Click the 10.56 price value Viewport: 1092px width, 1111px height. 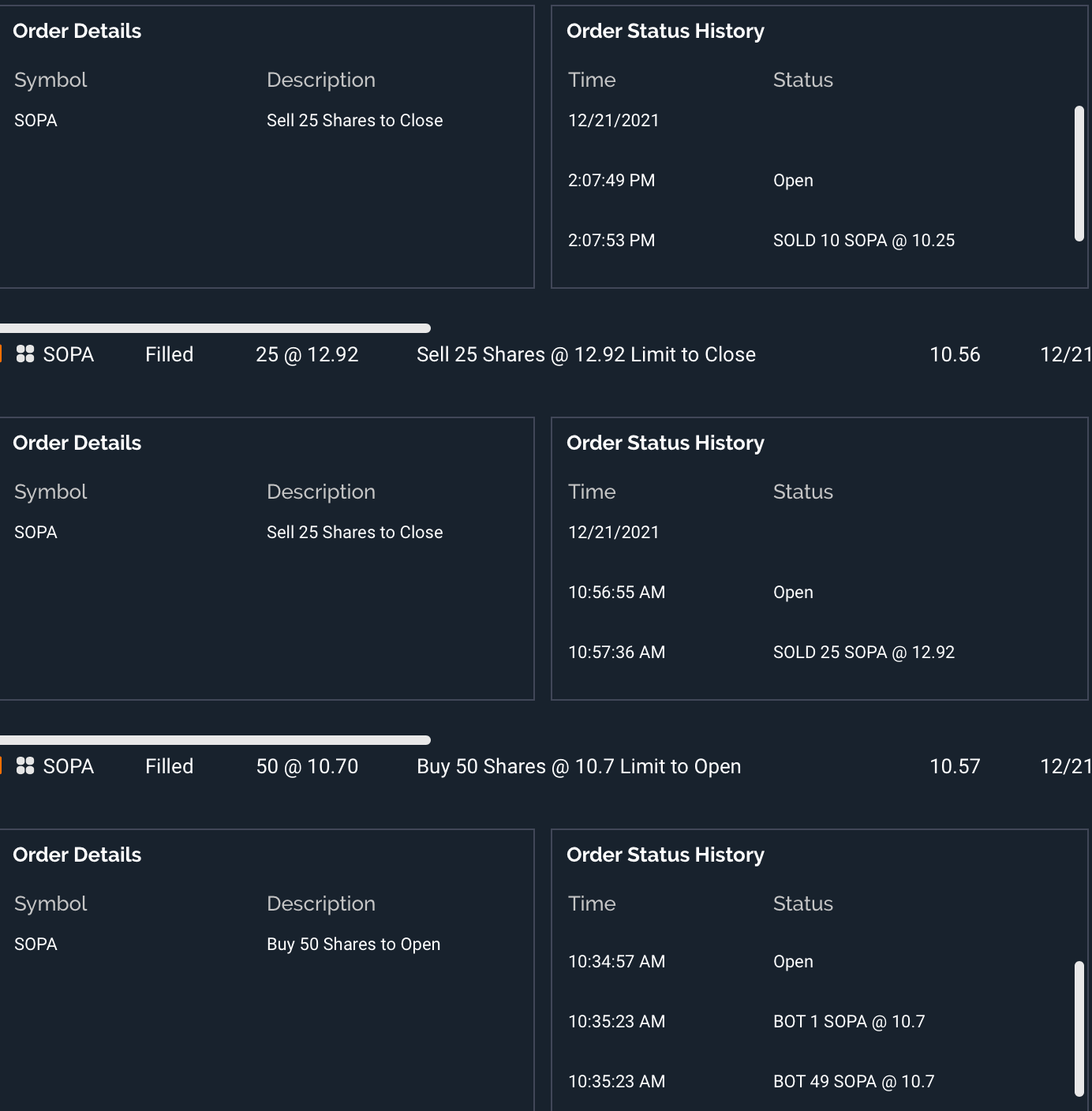point(955,354)
